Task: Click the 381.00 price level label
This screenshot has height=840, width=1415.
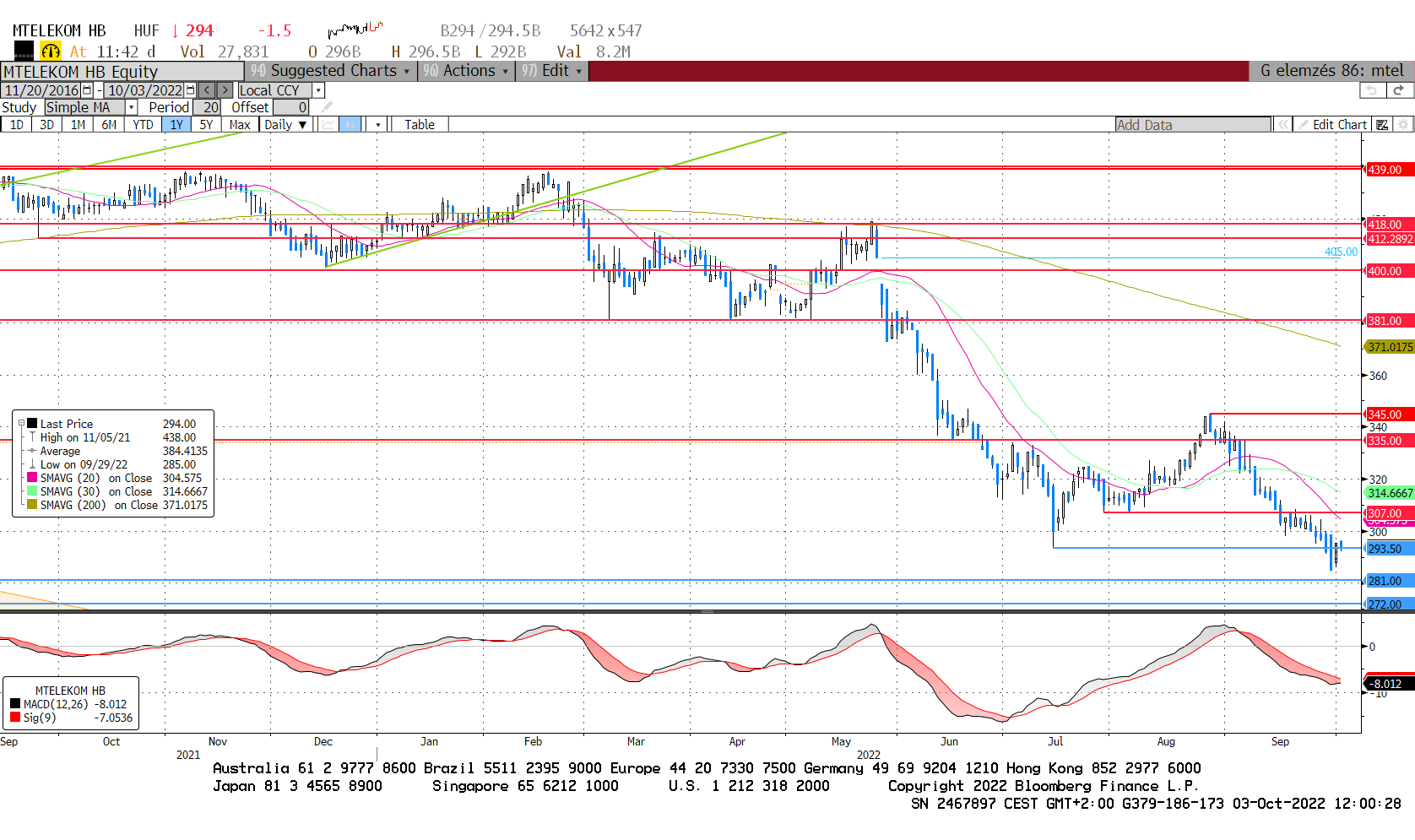Action: (x=1389, y=321)
